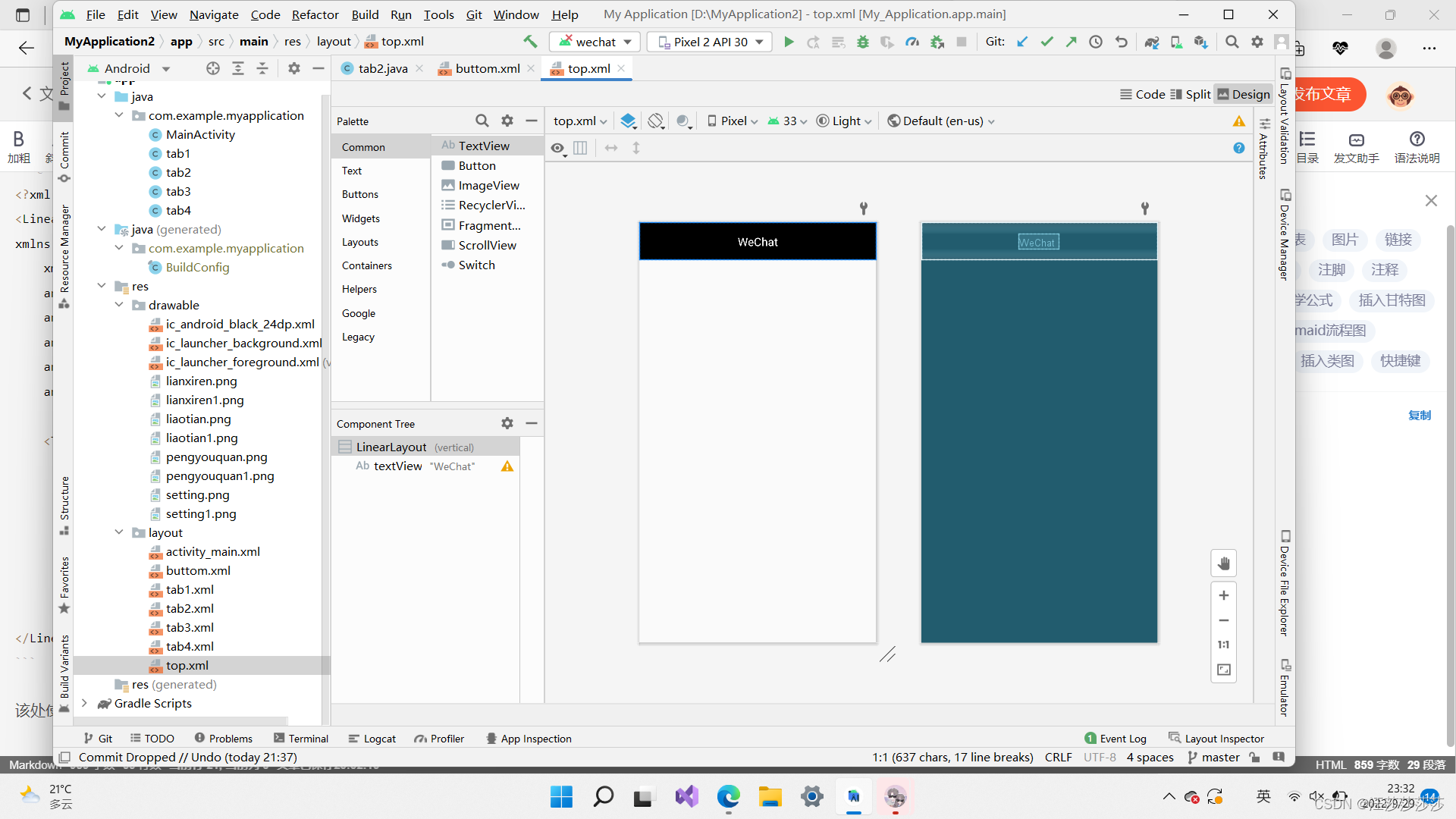Switch to the buttom.xml editor tab
The image size is (1456, 819).
click(487, 69)
